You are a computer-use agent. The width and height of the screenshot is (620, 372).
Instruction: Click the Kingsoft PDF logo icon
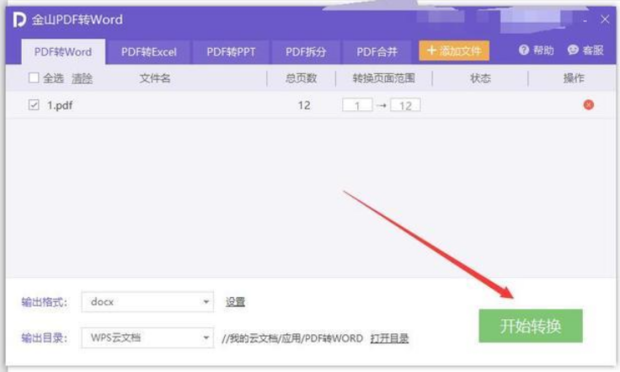pyautogui.click(x=19, y=20)
